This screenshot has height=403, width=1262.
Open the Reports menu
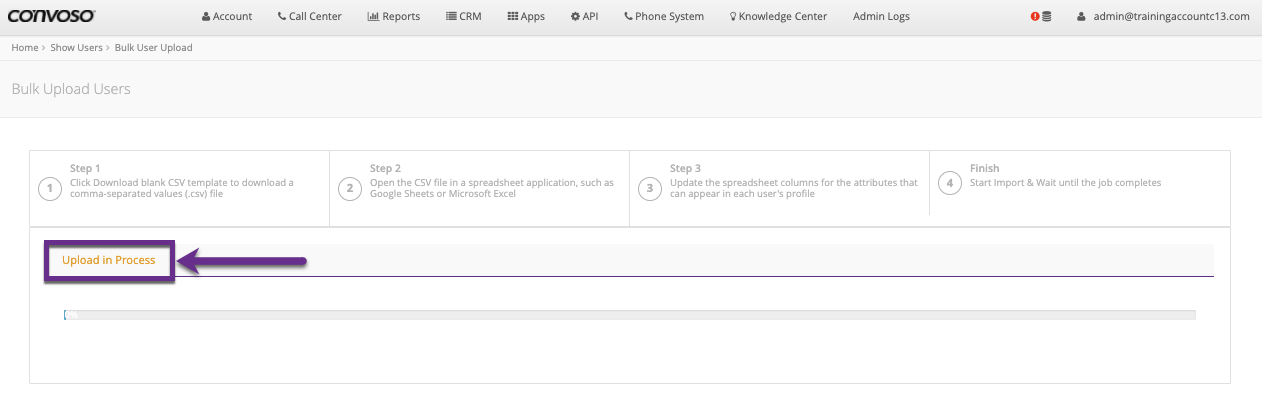[x=393, y=17]
